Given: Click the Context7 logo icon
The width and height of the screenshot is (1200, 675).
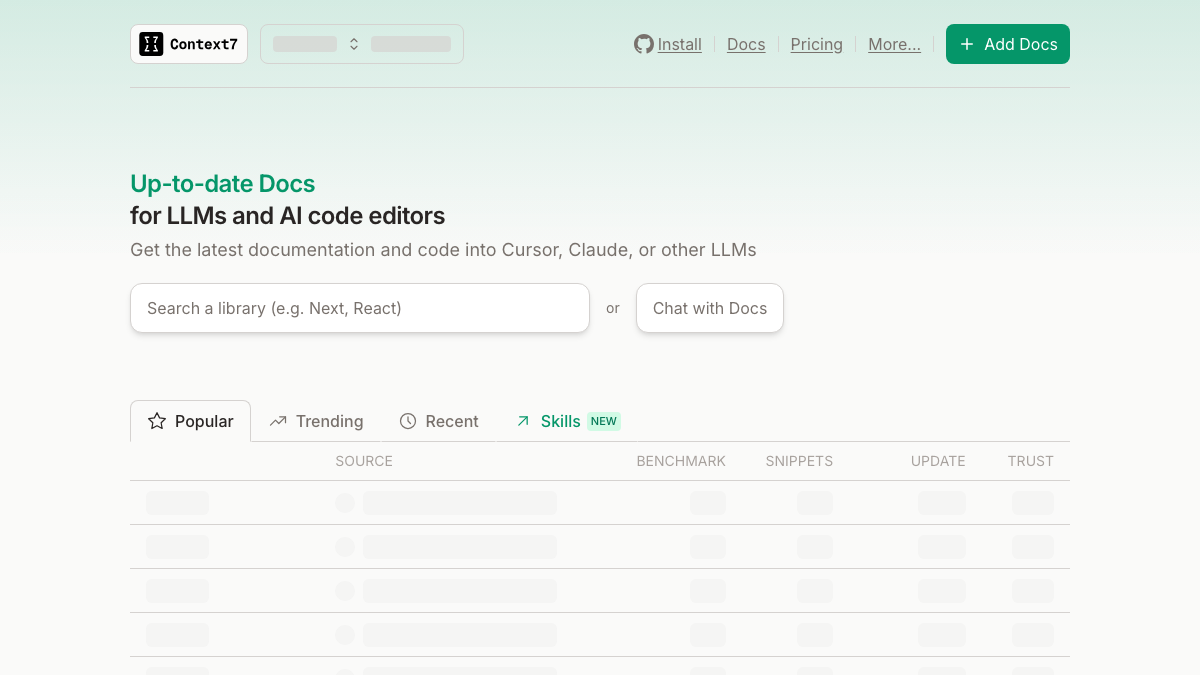Looking at the screenshot, I should [x=151, y=44].
